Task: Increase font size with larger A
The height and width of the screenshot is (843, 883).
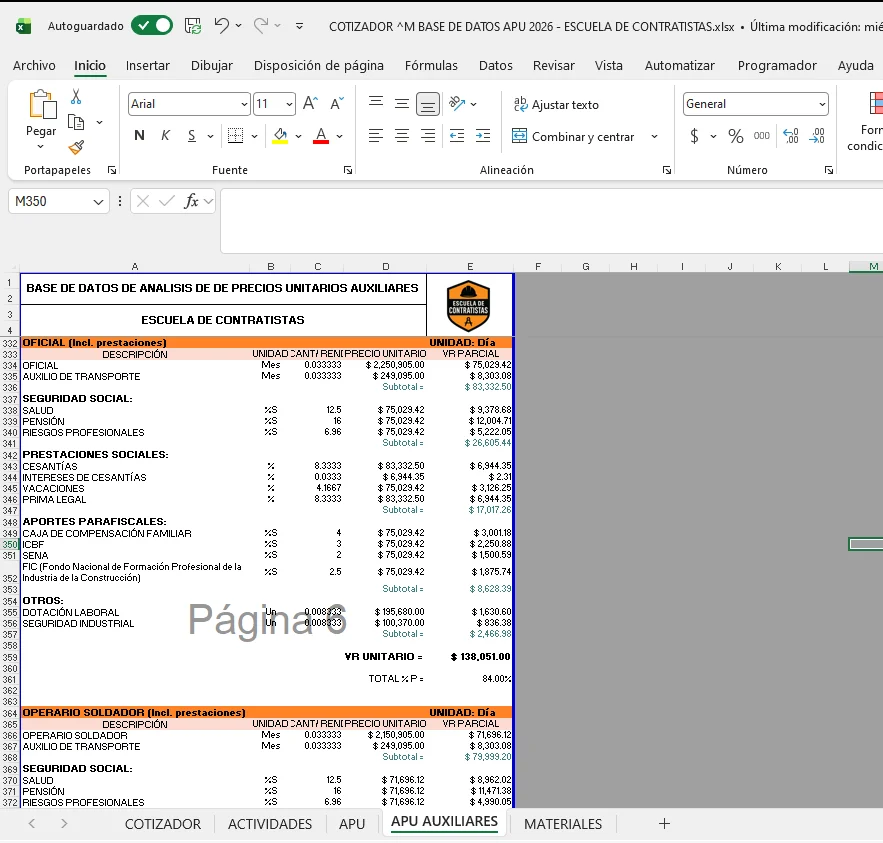Action: tap(310, 104)
